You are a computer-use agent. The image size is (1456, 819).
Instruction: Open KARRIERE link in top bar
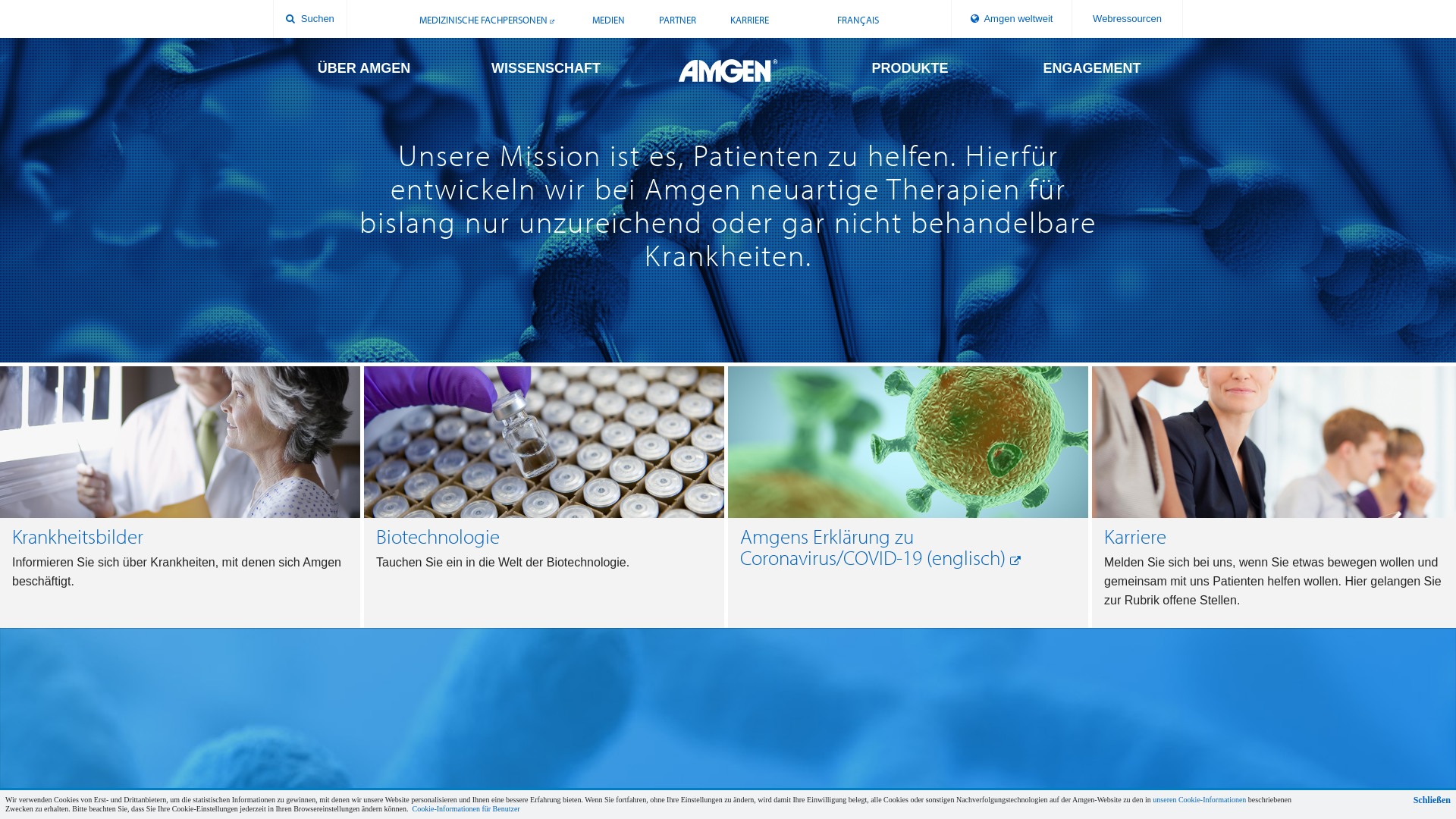pos(749,20)
